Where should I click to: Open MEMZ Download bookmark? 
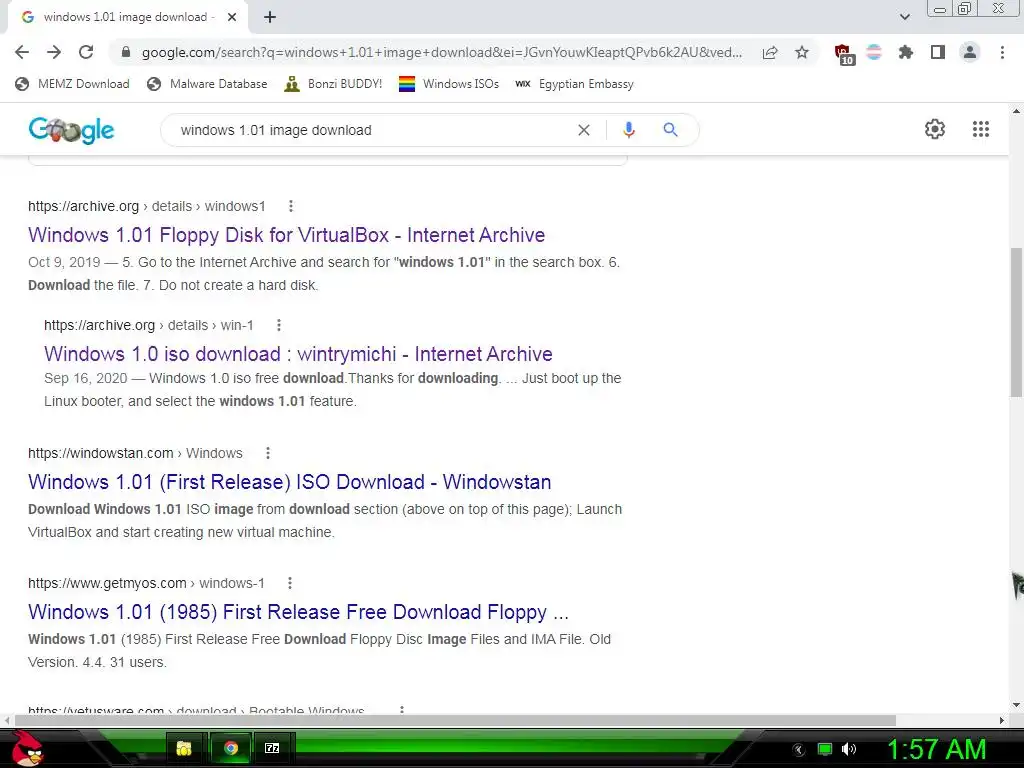point(72,84)
